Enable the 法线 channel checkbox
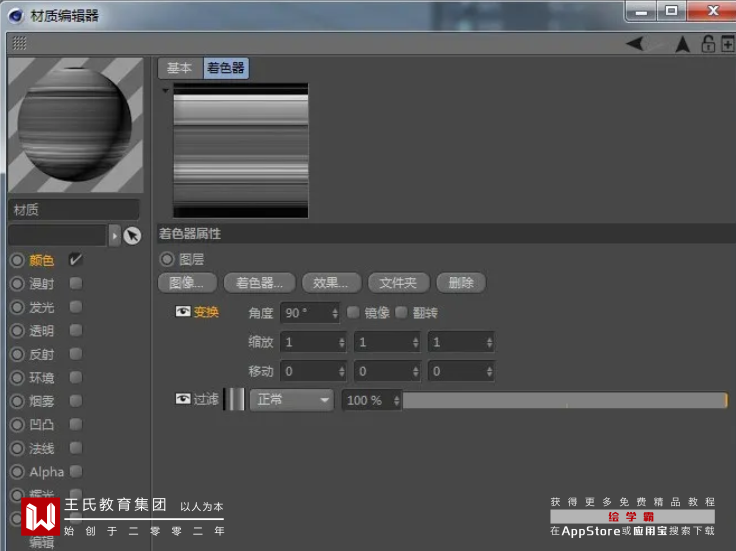The width and height of the screenshot is (736, 551). pos(76,447)
